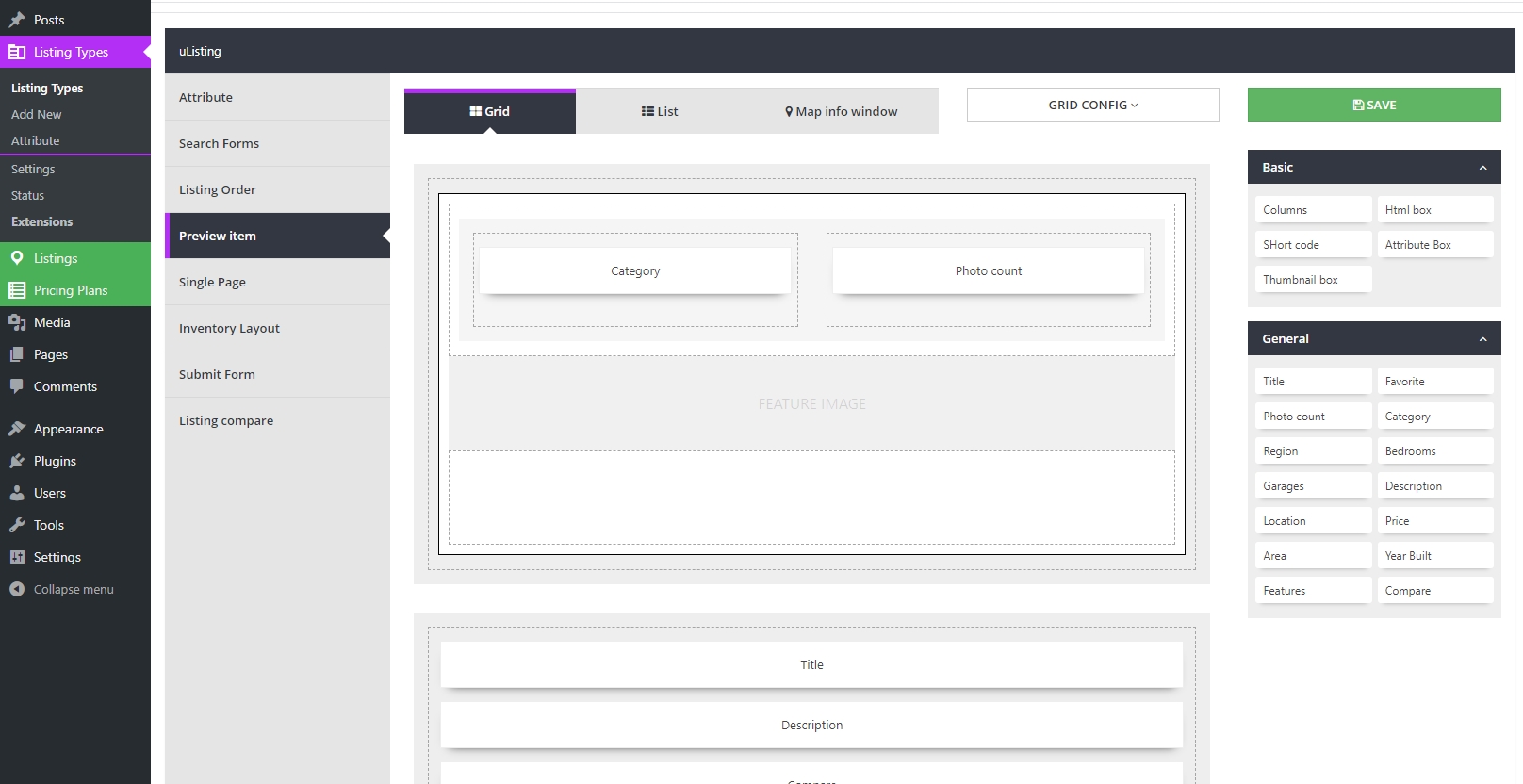Open the Extensions submenu link
The image size is (1523, 784).
pos(42,221)
